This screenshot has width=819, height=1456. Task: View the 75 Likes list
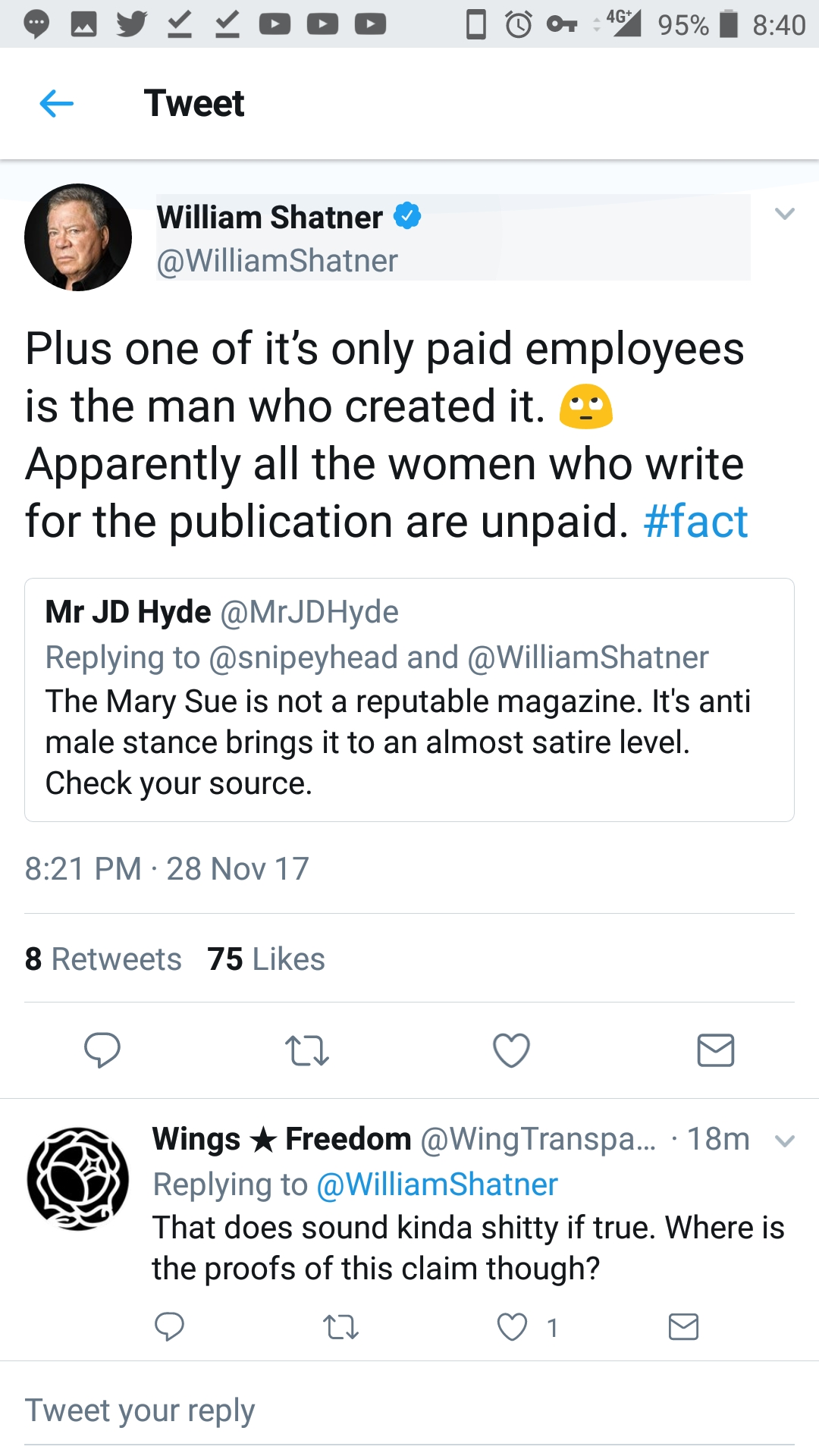click(x=266, y=959)
